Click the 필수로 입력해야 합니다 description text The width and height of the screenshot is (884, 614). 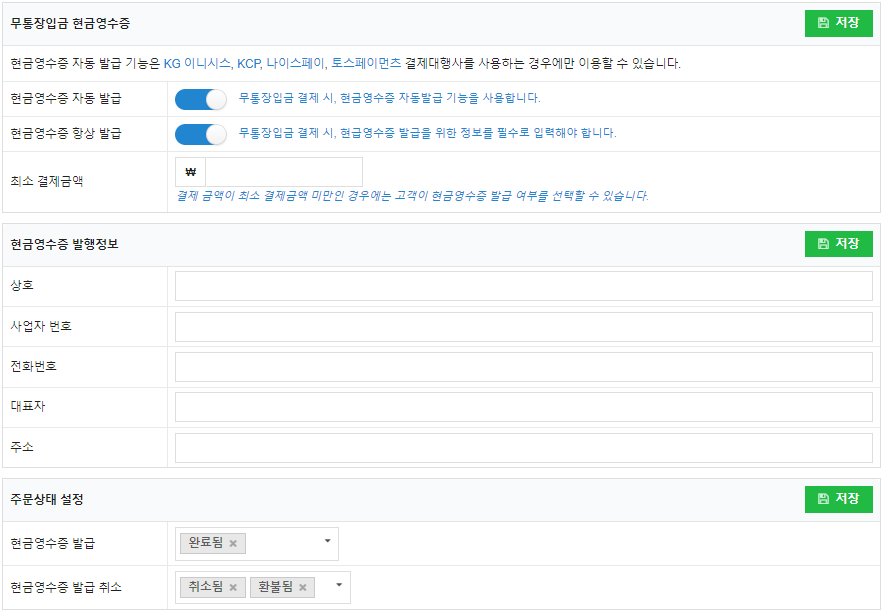coord(427,133)
